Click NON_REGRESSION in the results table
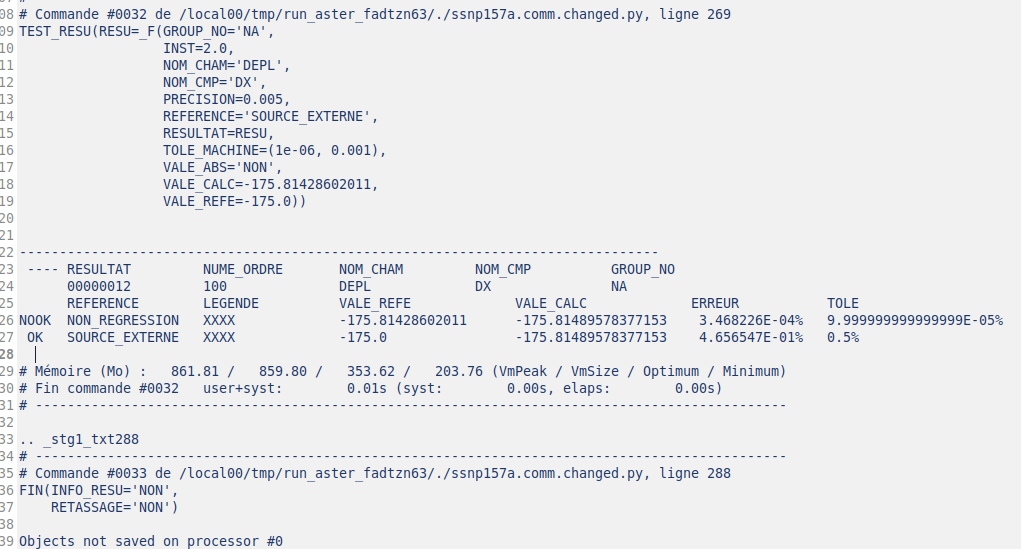1021x549 pixels. click(x=123, y=320)
